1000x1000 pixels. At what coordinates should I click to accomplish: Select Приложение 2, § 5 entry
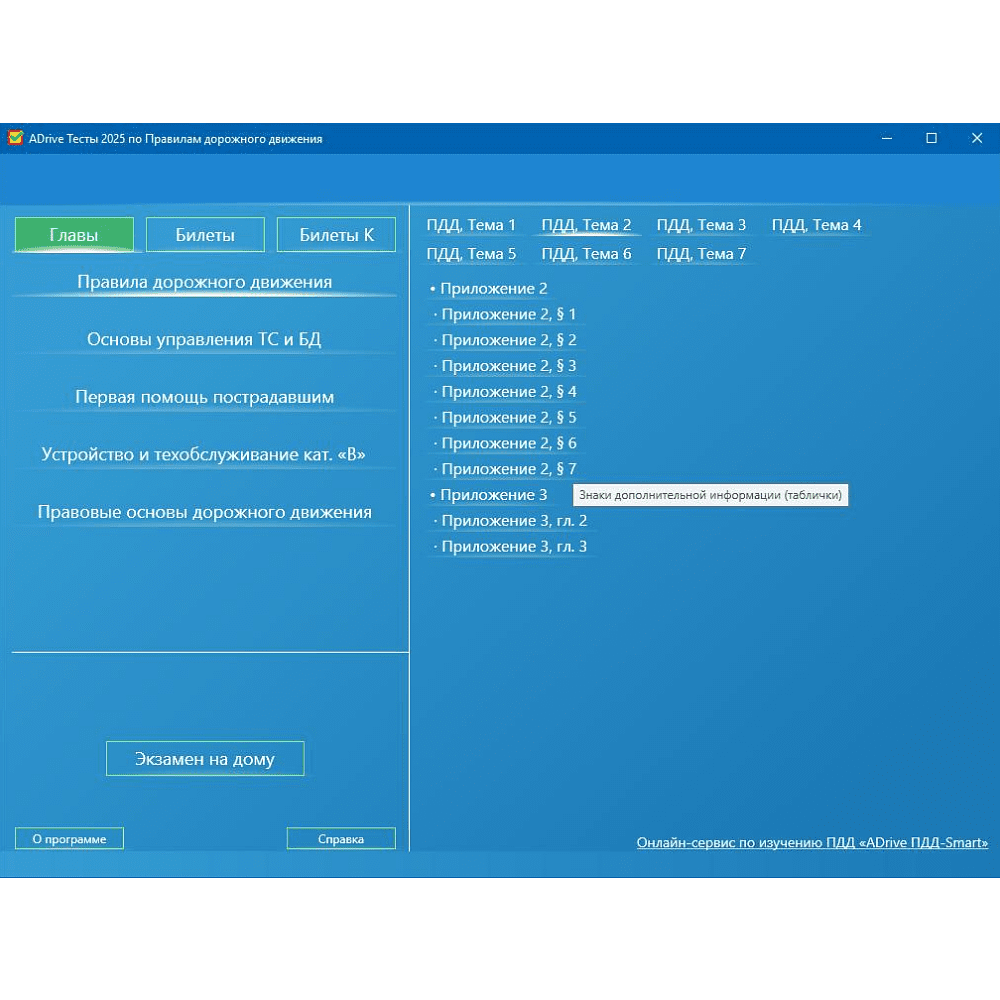[508, 418]
